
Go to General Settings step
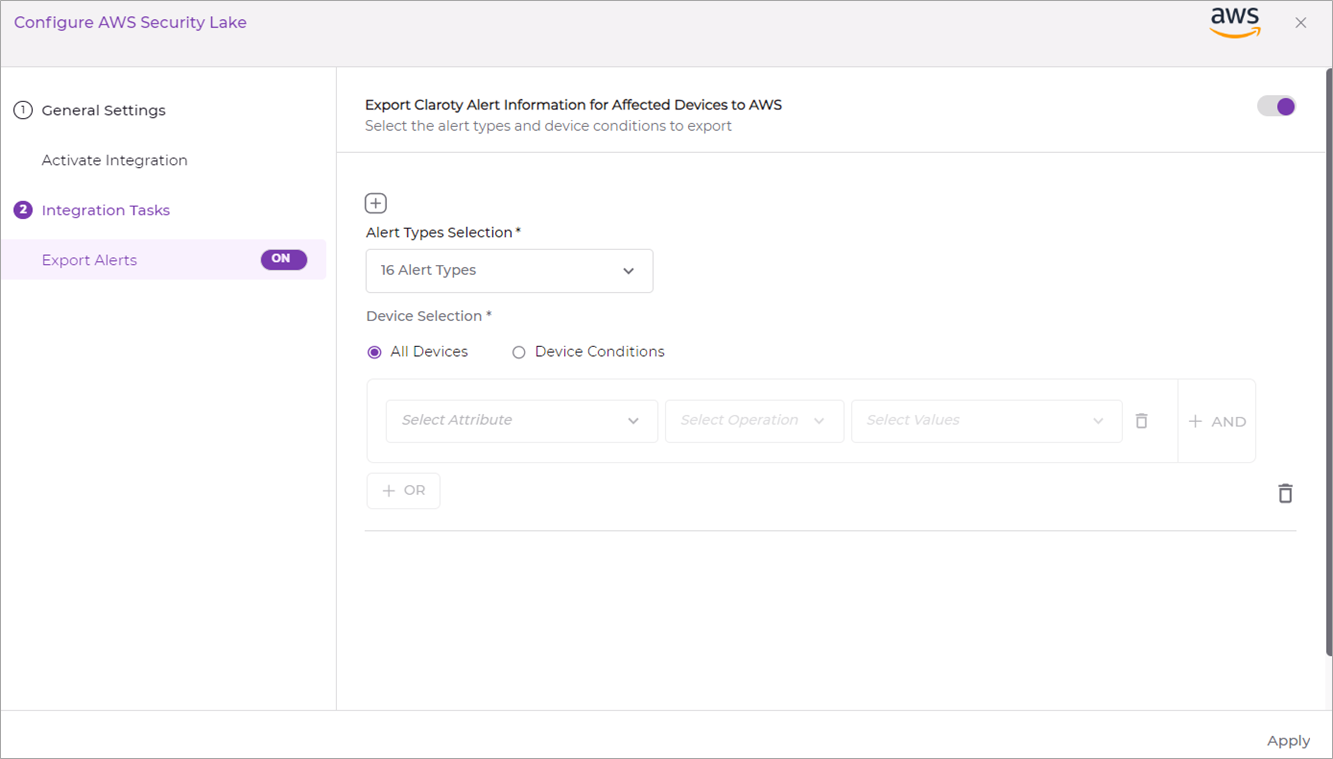[104, 110]
